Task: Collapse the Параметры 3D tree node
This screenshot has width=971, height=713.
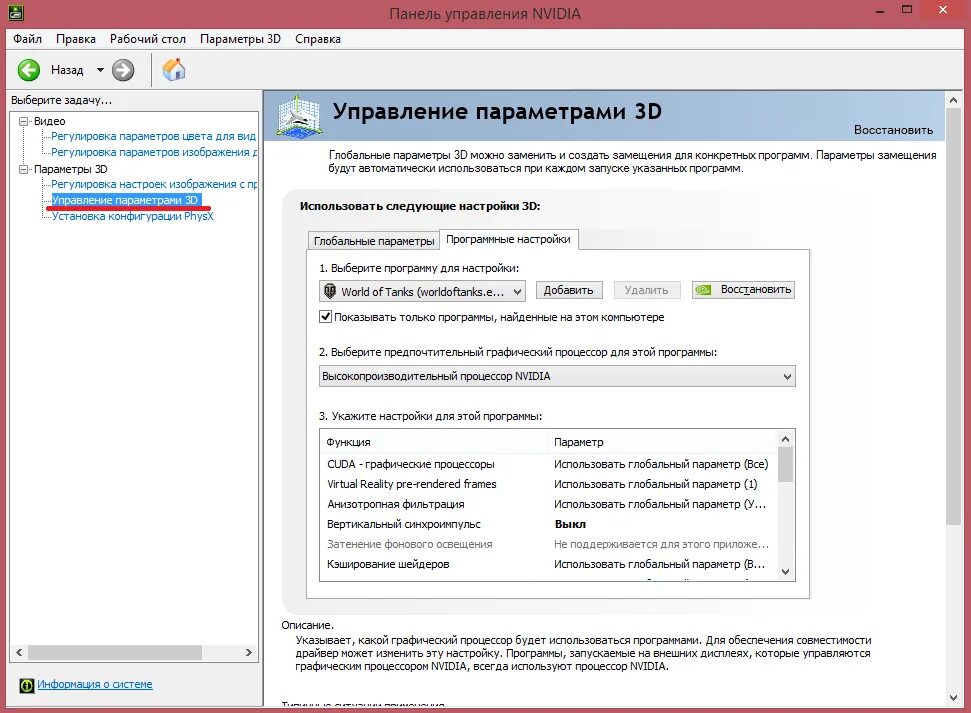Action: [x=24, y=169]
